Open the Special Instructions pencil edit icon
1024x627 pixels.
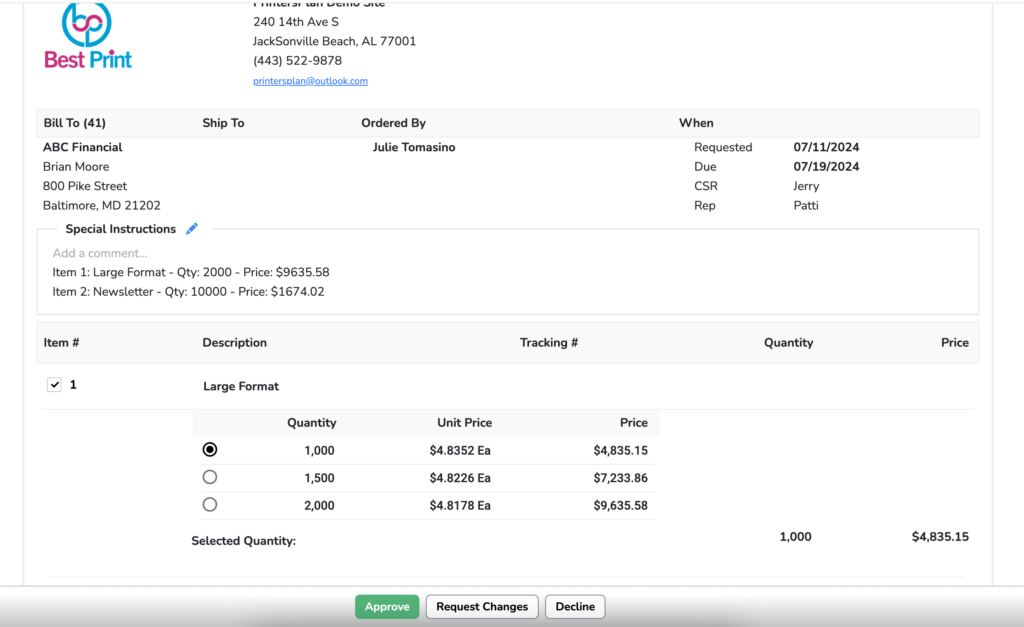(192, 228)
